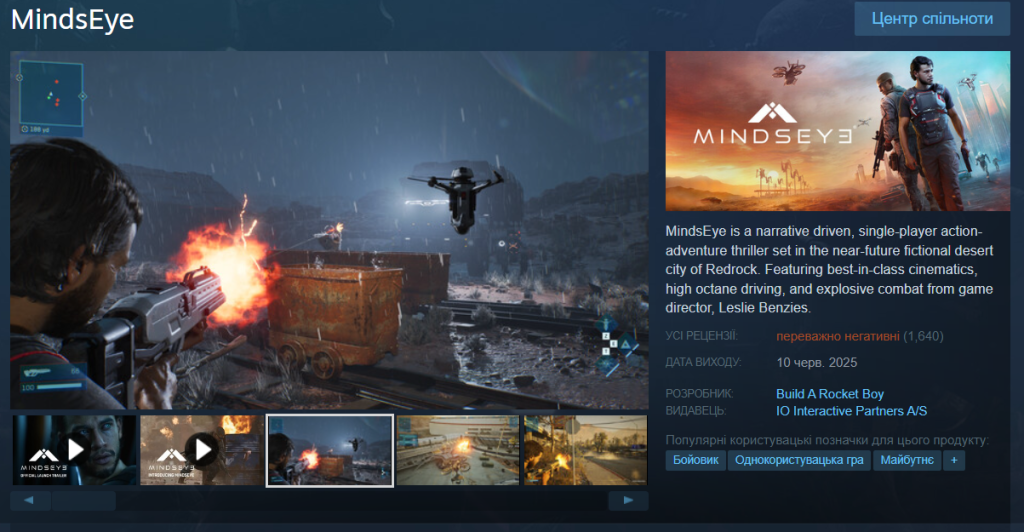This screenshot has width=1024, height=532.
Task: Select the rainy drone combat screenshot thumbnail
Action: point(330,450)
